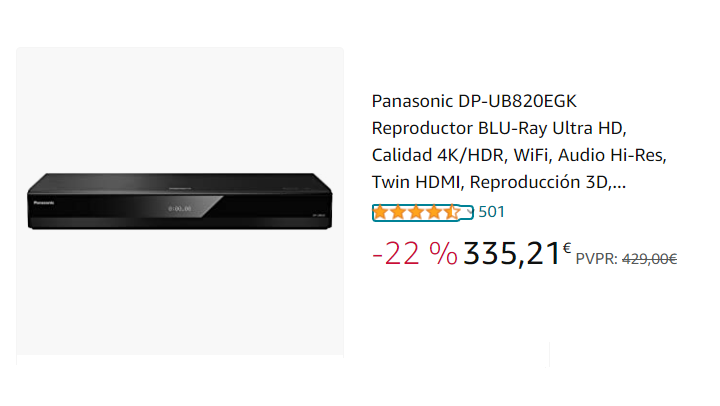Open the Panasonic DP-UB820EGK product title

coord(474,101)
